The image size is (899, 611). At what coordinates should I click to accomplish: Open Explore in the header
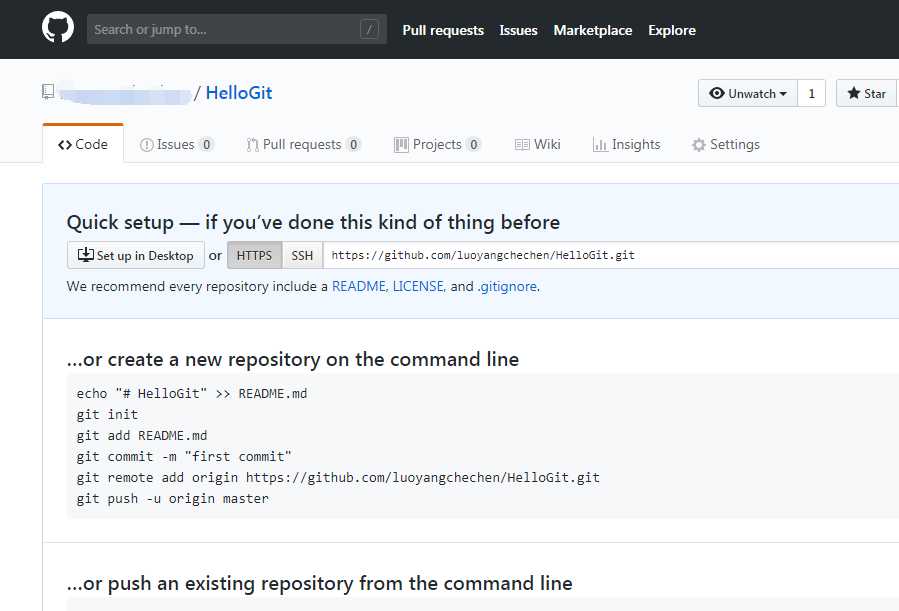click(672, 30)
